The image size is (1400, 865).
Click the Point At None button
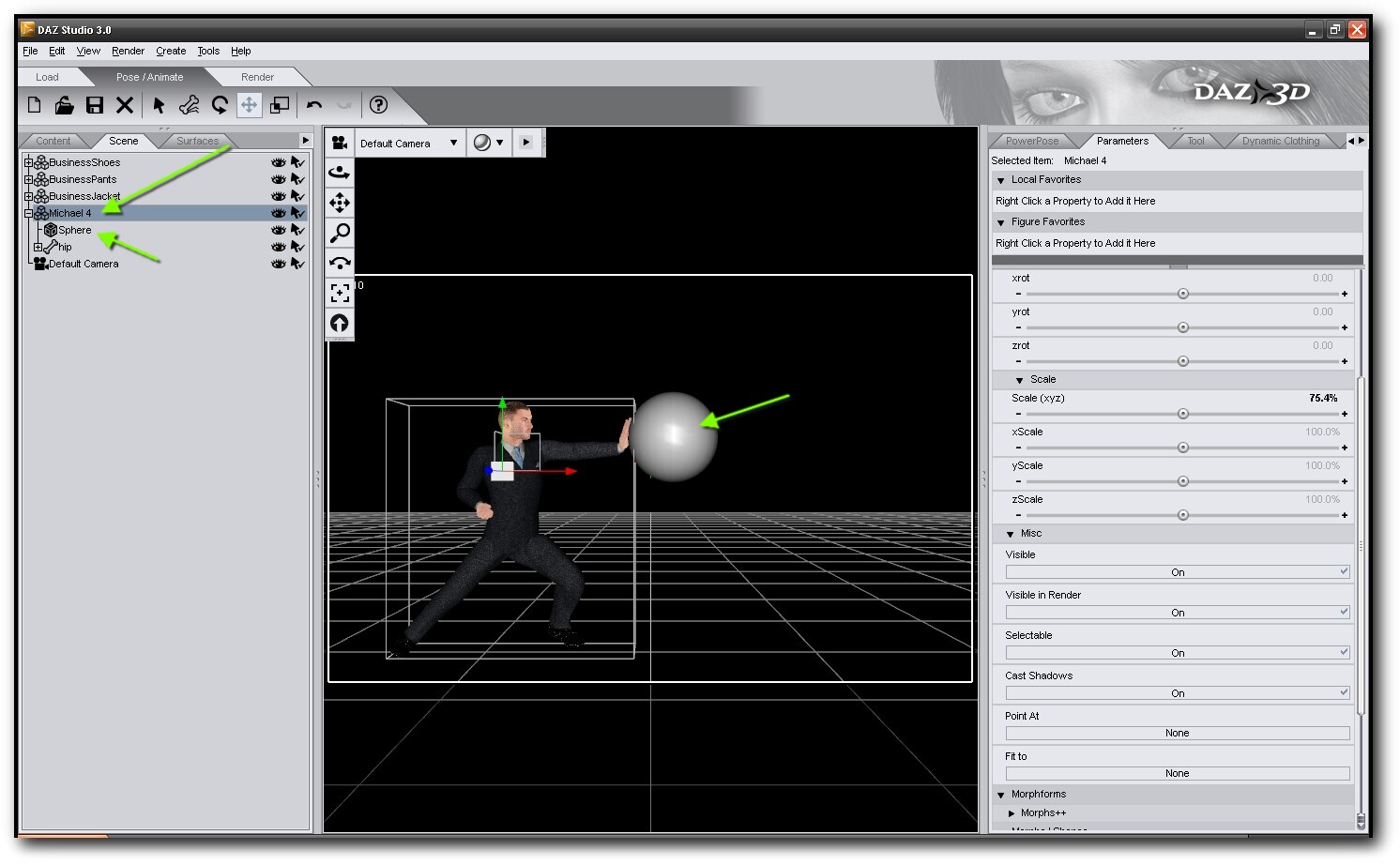coord(1178,734)
